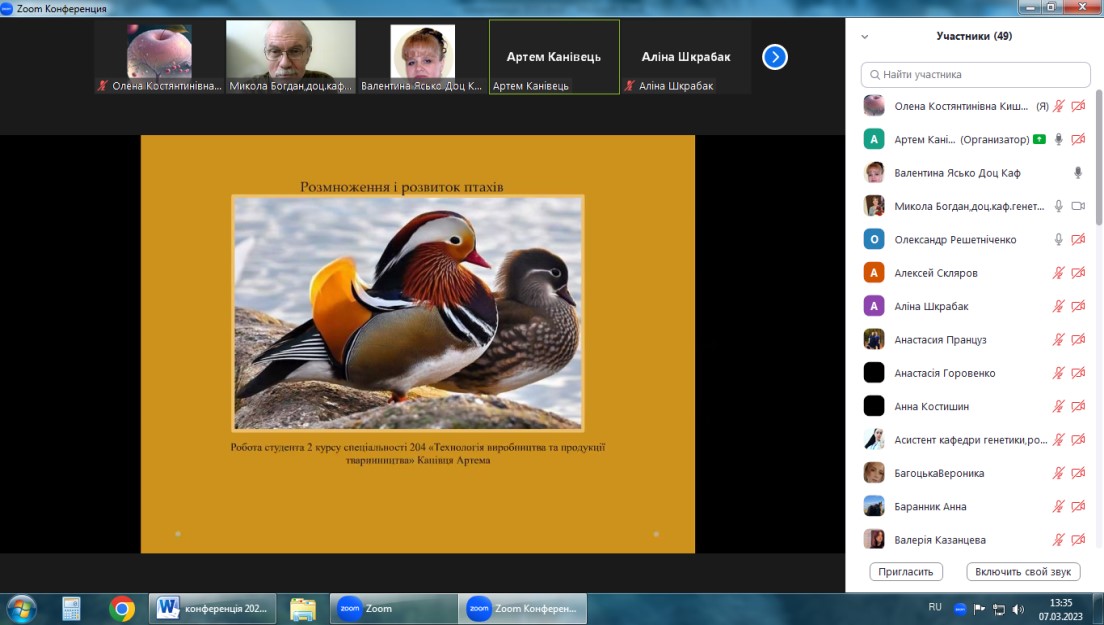
Task: Click muted microphone icon for Алексей Скляров
Action: [1058, 273]
